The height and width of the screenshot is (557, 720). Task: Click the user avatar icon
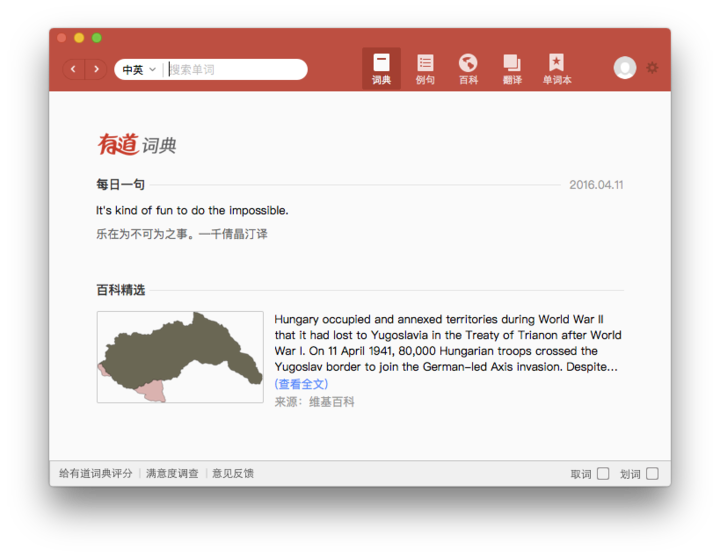click(625, 68)
